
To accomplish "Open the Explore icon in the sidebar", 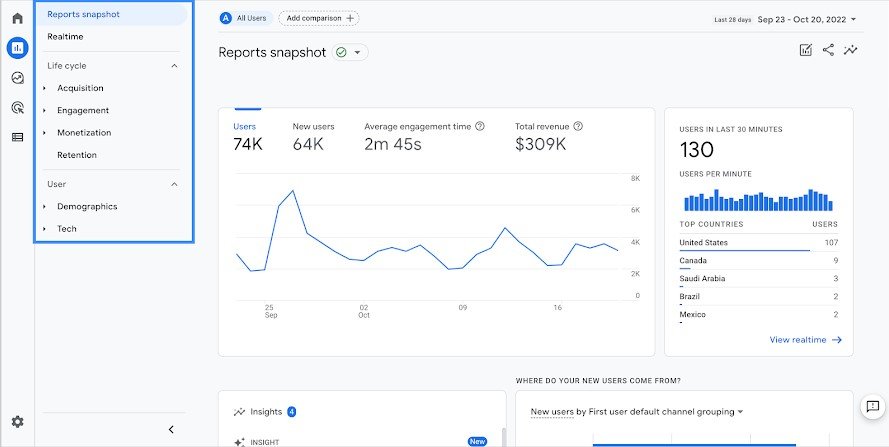I will tap(18, 78).
